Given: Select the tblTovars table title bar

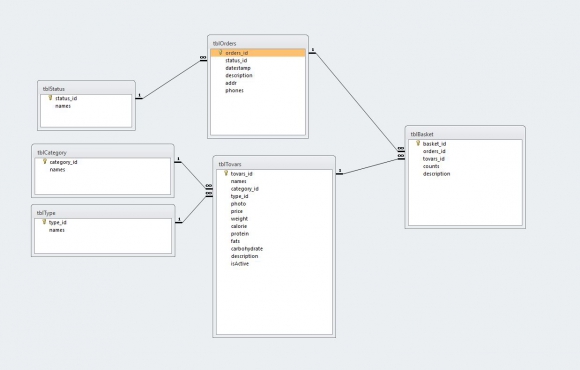Looking at the screenshot, I should 274,164.
